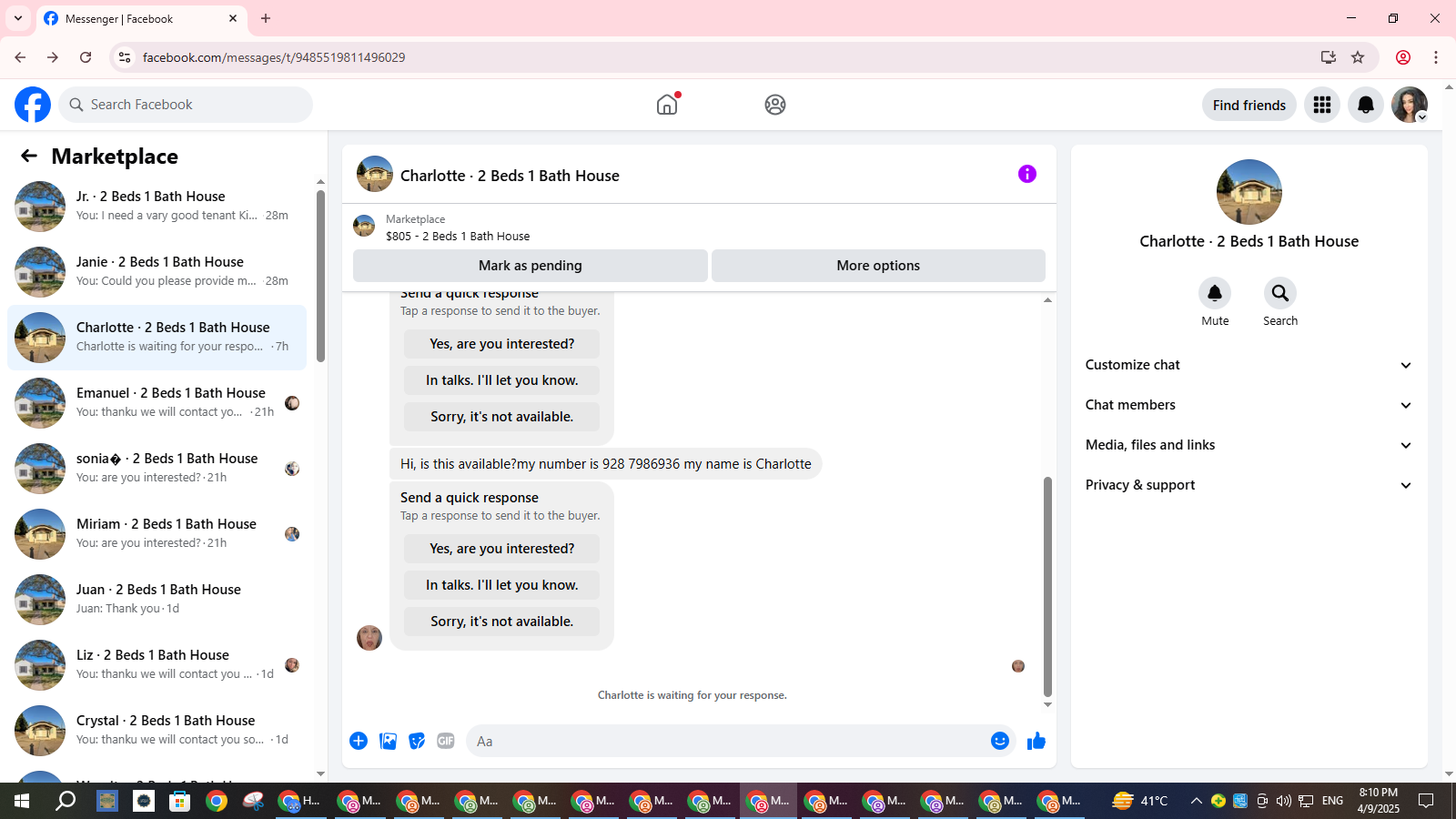Open Crystal's 2 Beds 1 Bath House chat
This screenshot has height=819, width=1456.
click(157, 731)
